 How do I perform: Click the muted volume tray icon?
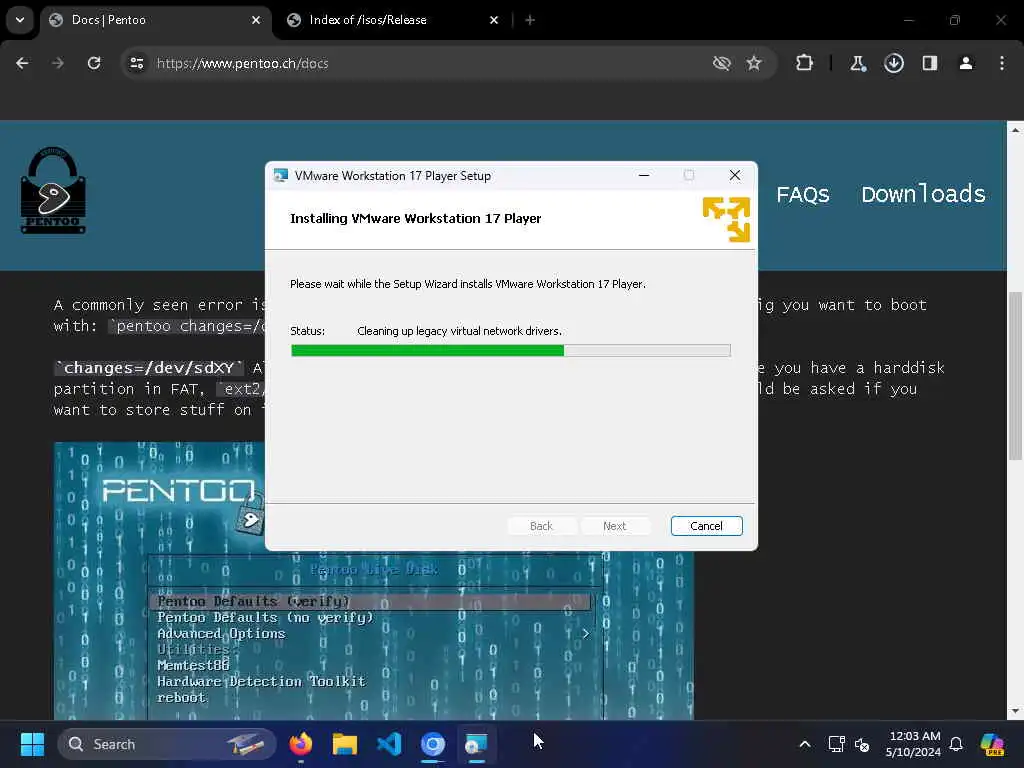pos(862,744)
